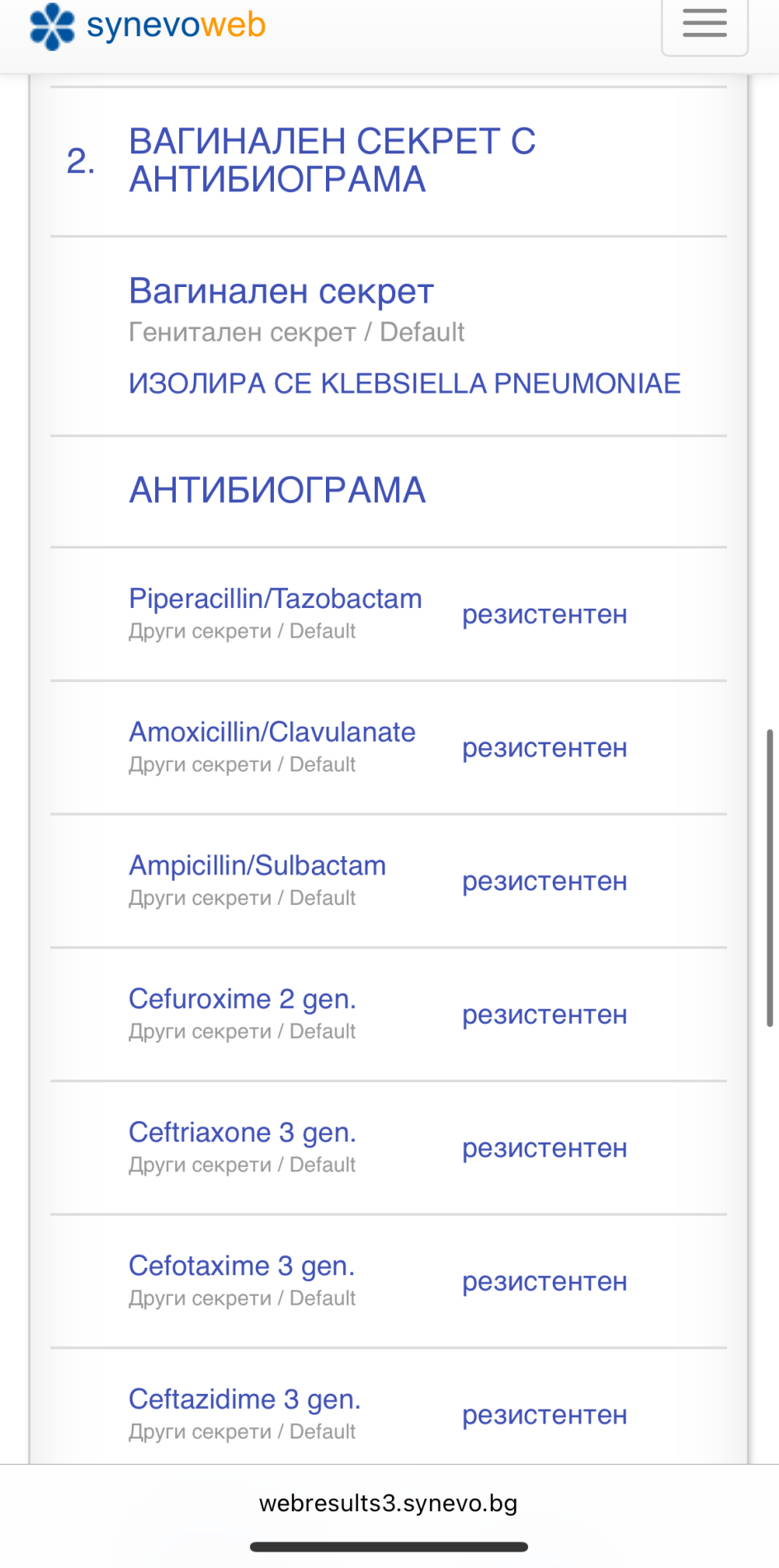Click the Вагинален секрет test name
The height and width of the screenshot is (1568, 779).
click(x=281, y=291)
